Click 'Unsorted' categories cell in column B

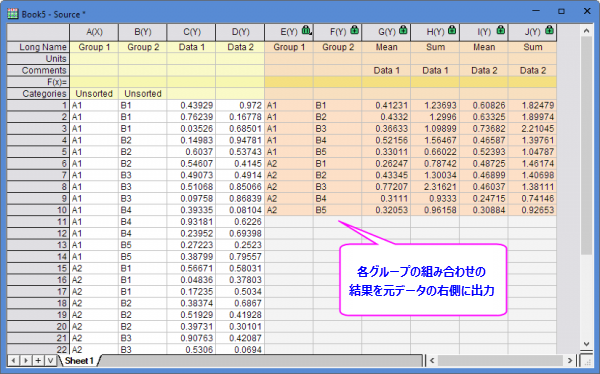(143, 93)
